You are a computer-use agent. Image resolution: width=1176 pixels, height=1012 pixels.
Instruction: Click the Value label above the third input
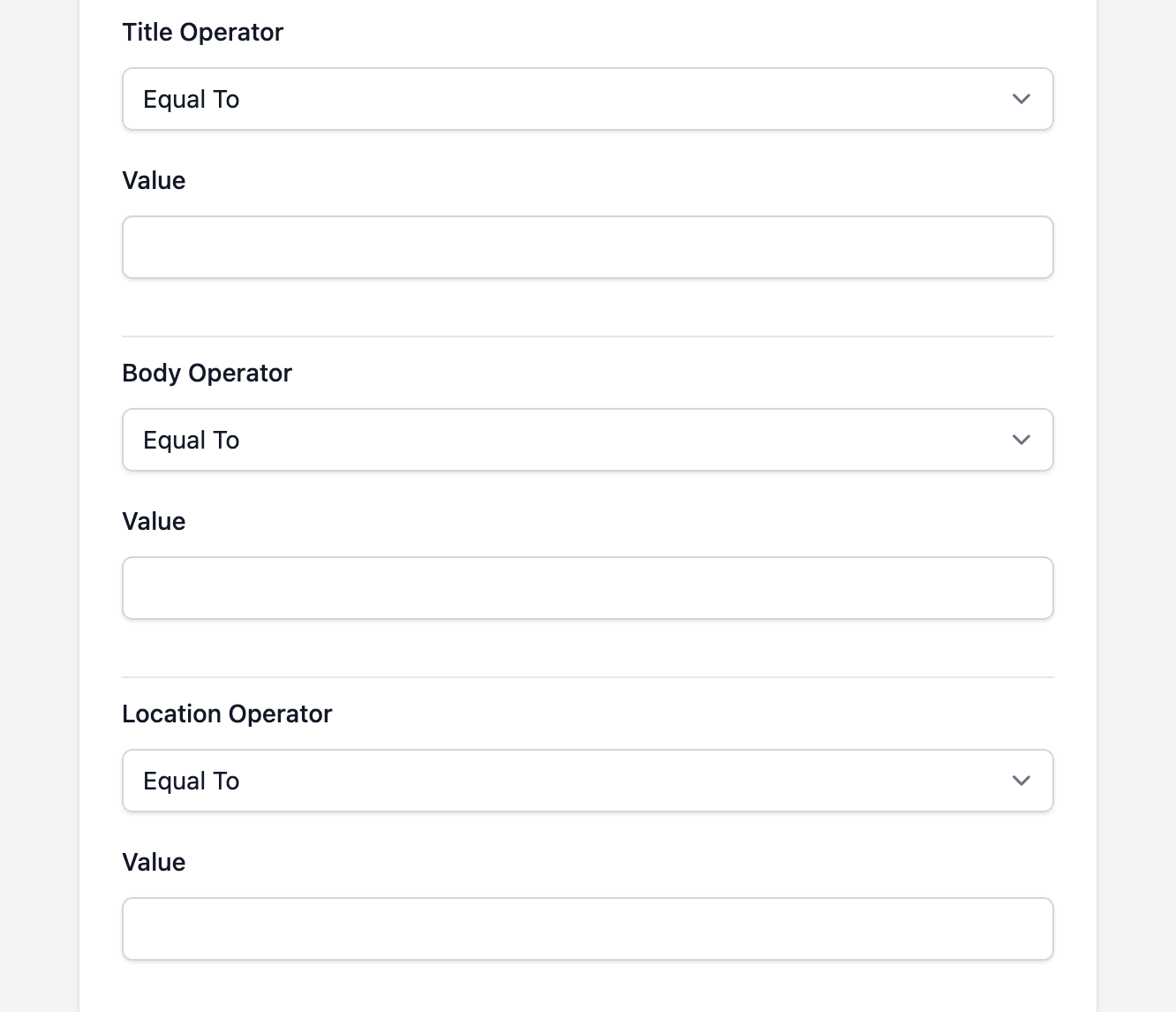click(x=155, y=862)
